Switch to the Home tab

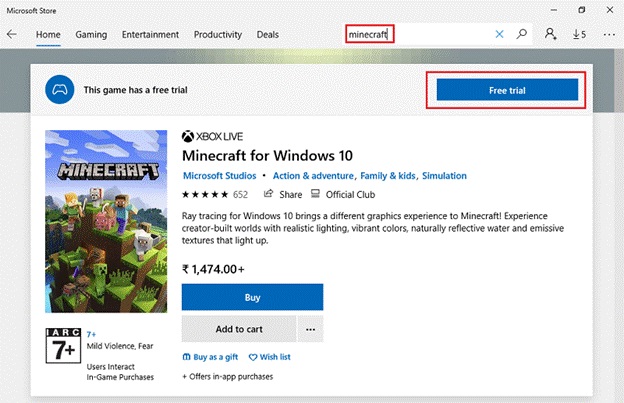click(48, 35)
